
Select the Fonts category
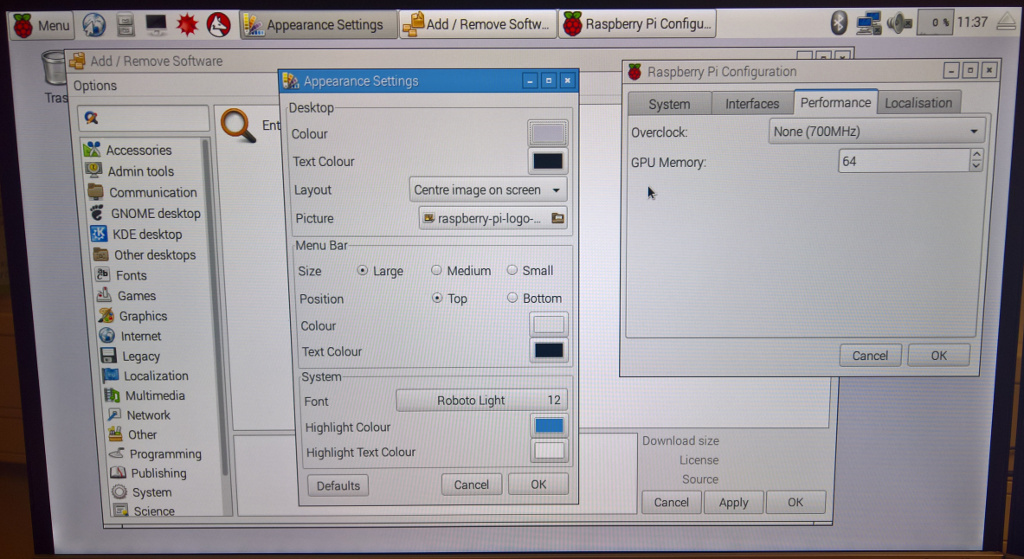(x=121, y=275)
